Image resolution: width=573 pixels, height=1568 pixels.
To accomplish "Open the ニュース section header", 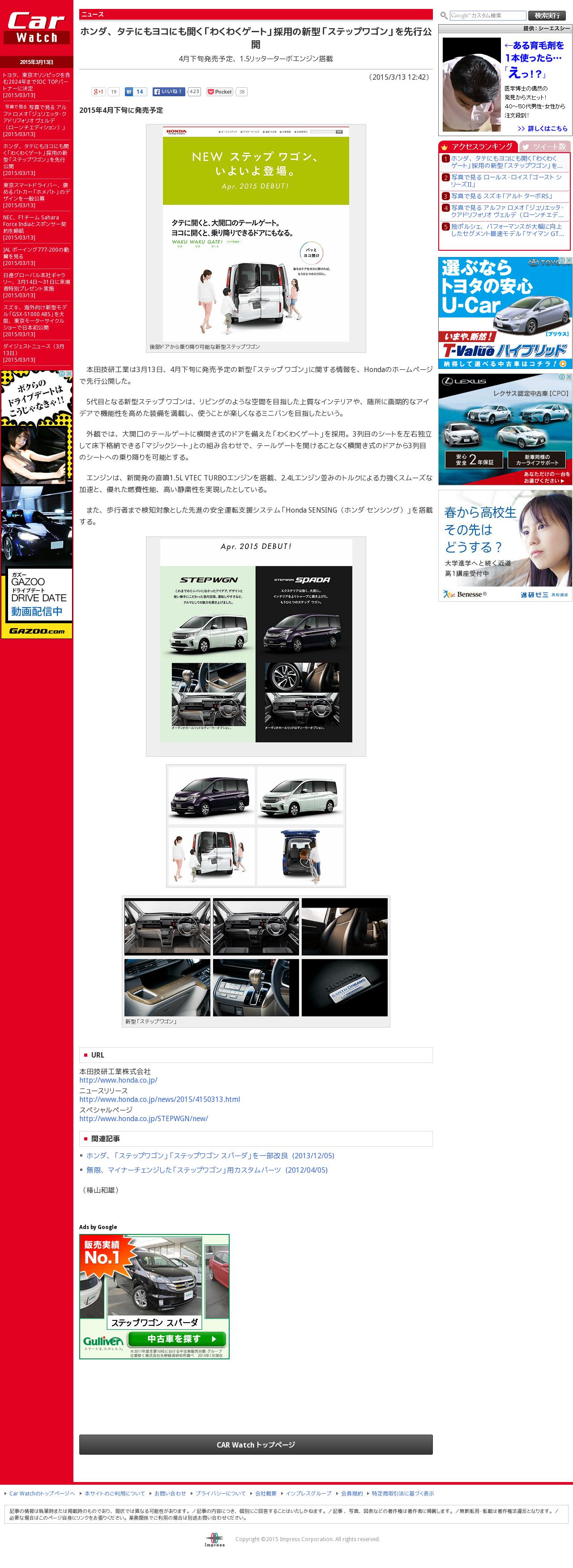I will (x=256, y=14).
